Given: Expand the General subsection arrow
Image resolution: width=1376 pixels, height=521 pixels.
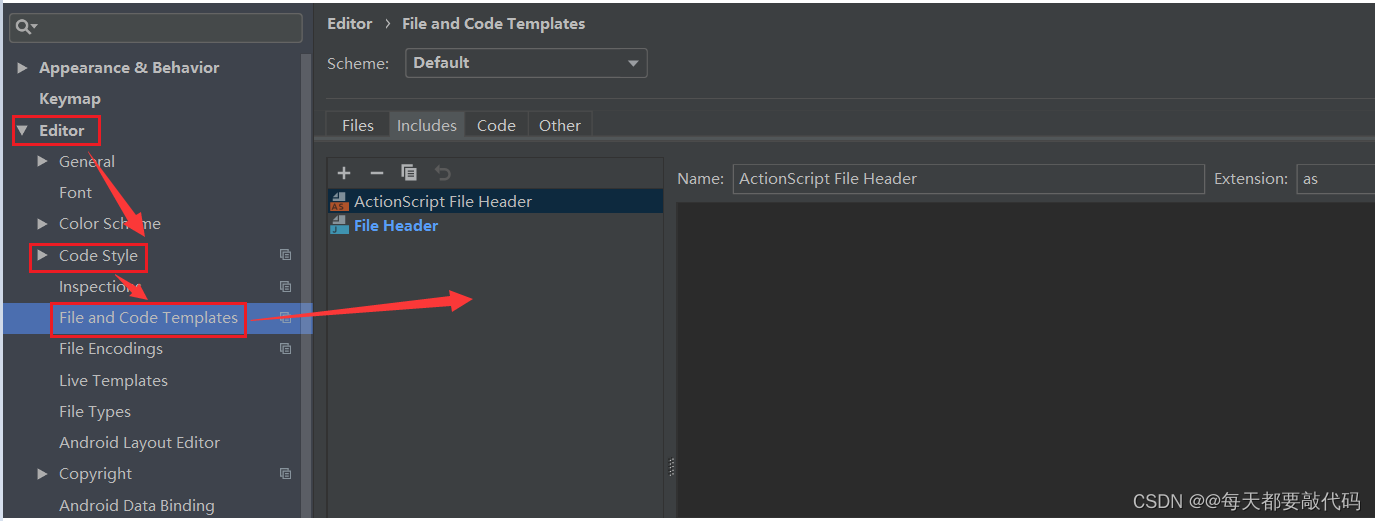Looking at the screenshot, I should point(42,161).
